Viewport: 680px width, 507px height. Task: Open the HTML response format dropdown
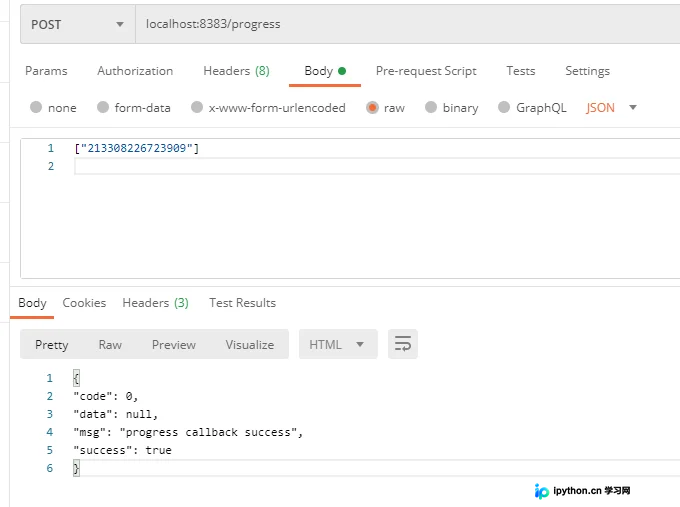tap(338, 344)
